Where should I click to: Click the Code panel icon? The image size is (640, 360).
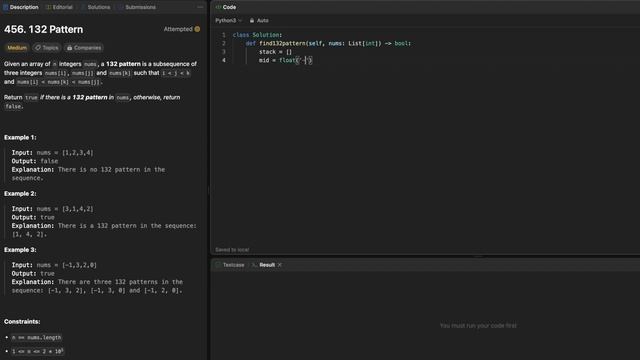click(x=218, y=7)
